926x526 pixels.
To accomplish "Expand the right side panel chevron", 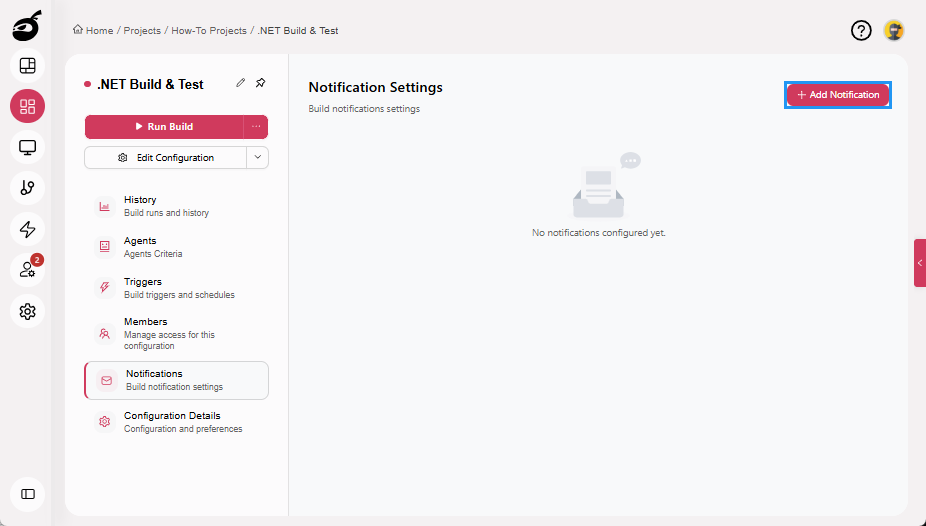I will [x=920, y=263].
